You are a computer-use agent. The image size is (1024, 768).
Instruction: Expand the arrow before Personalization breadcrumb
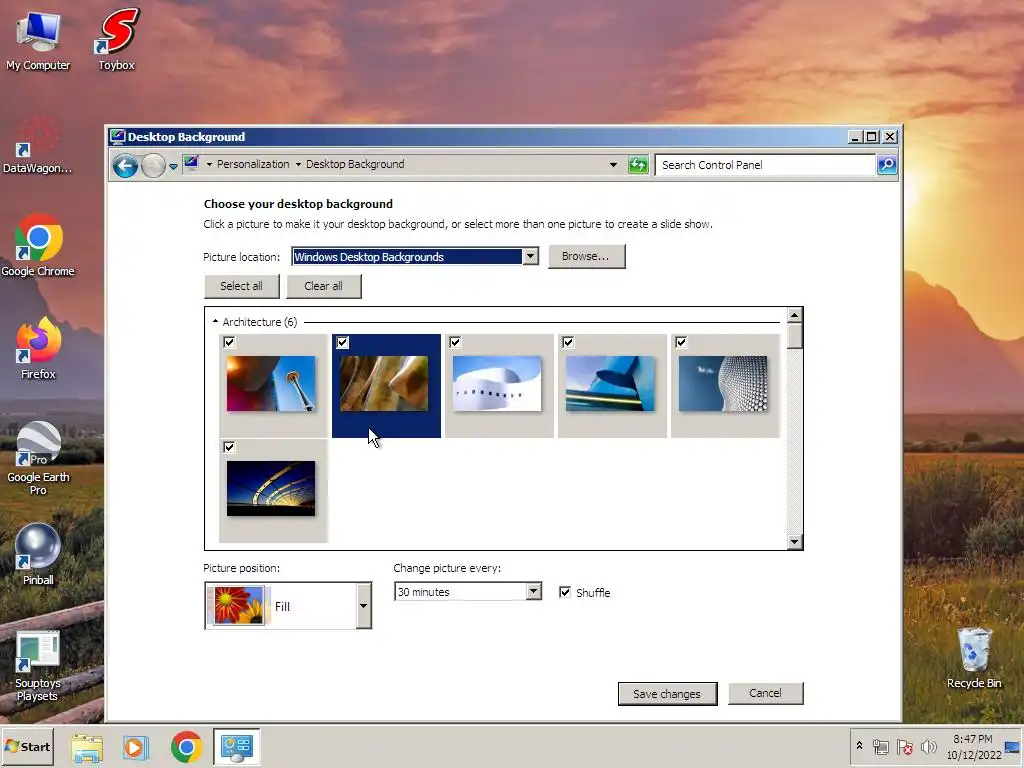click(x=209, y=165)
